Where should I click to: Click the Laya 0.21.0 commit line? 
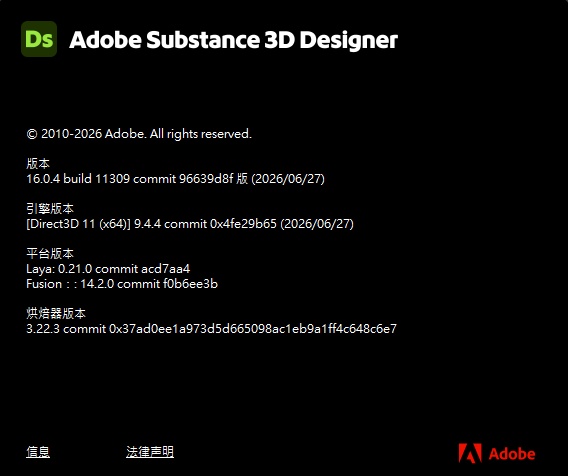[x=108, y=269]
